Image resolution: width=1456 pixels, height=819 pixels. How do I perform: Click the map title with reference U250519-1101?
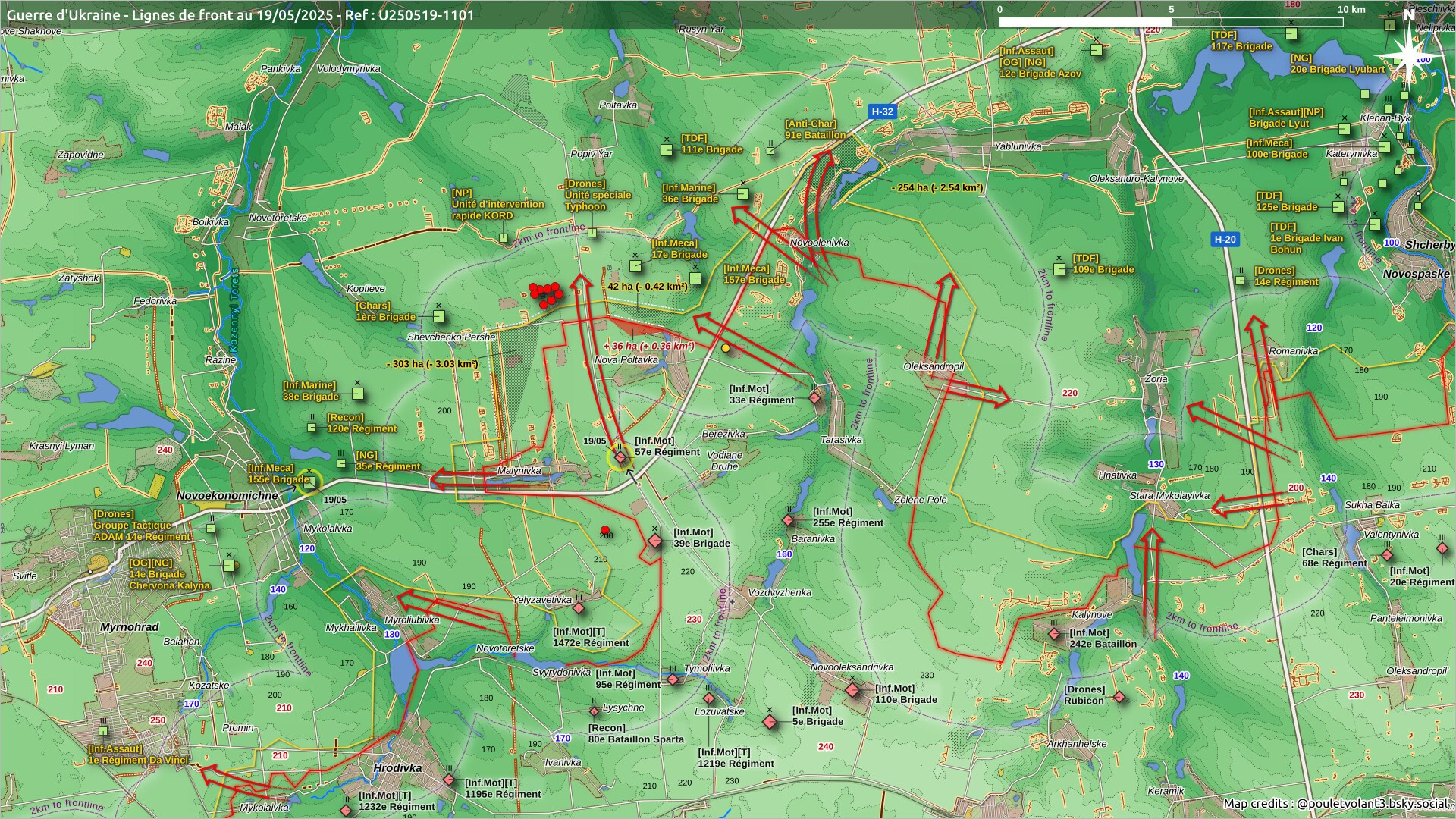point(240,14)
